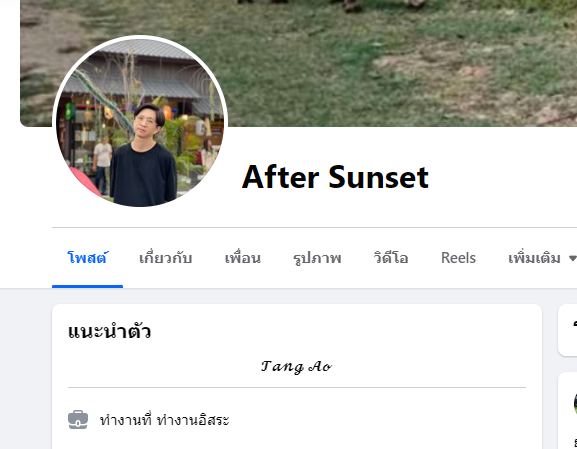Image resolution: width=577 pixels, height=449 pixels.
Task: Open the Reels tab
Action: (458, 258)
